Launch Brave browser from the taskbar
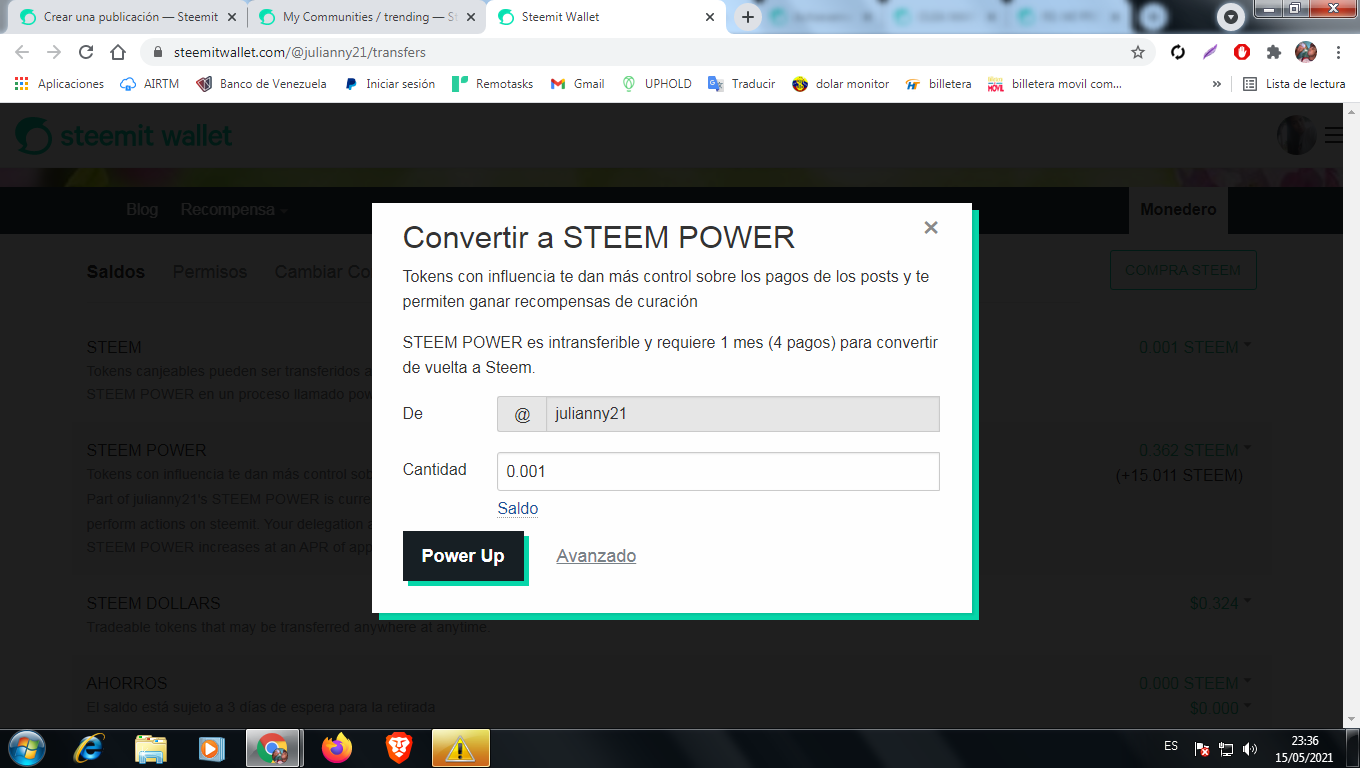The height and width of the screenshot is (768, 1360). pos(399,748)
